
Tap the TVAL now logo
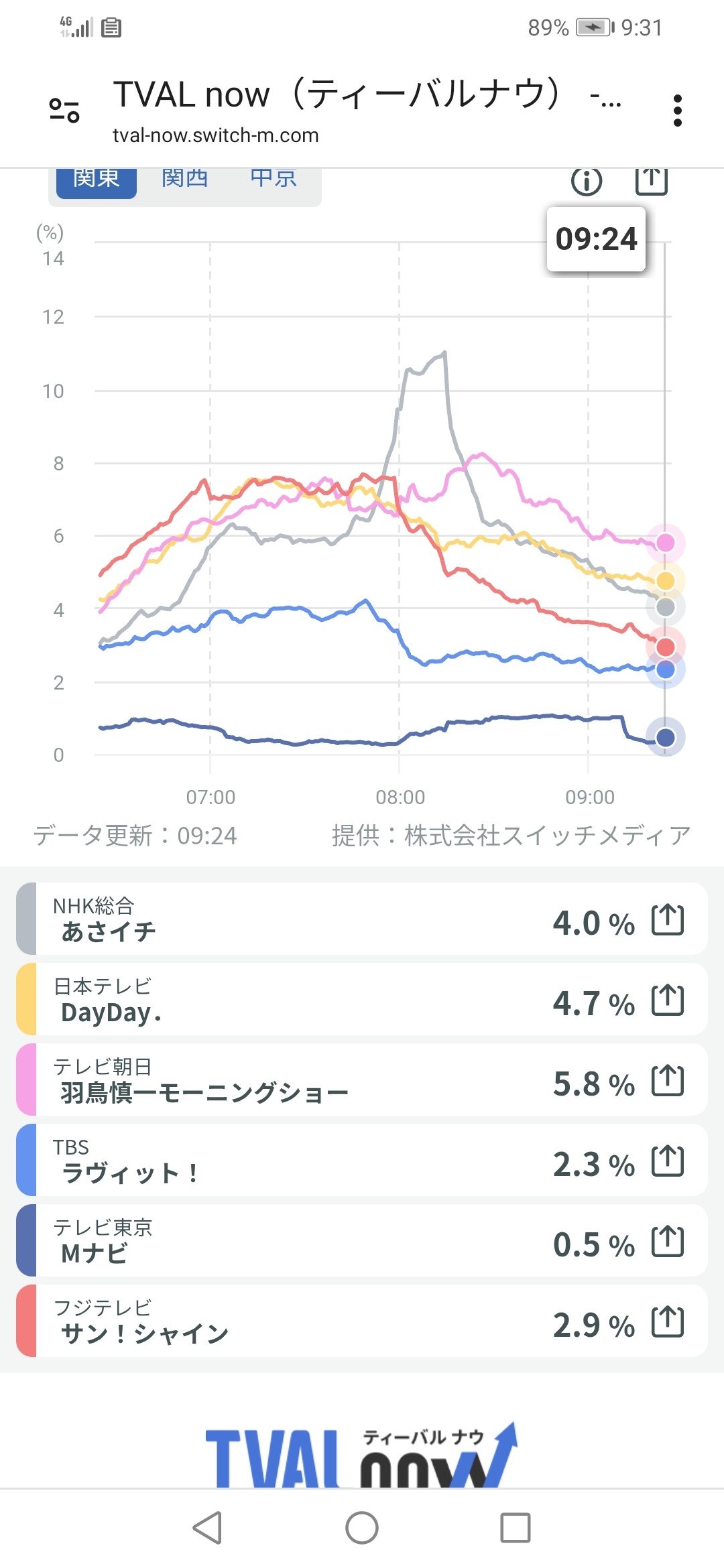click(x=361, y=1457)
